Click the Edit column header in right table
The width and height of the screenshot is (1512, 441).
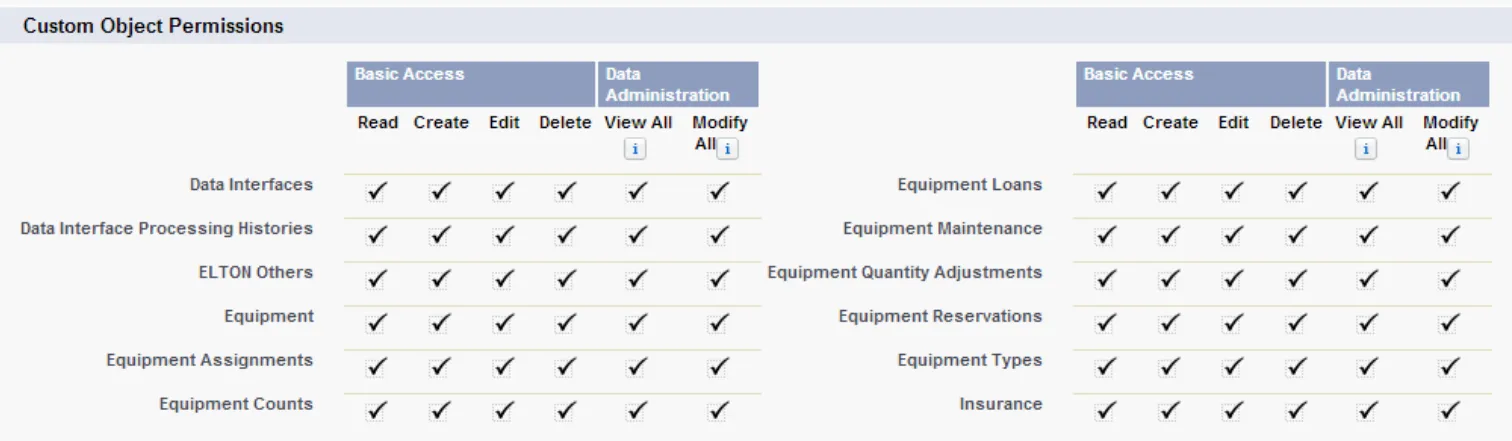coord(1233,123)
